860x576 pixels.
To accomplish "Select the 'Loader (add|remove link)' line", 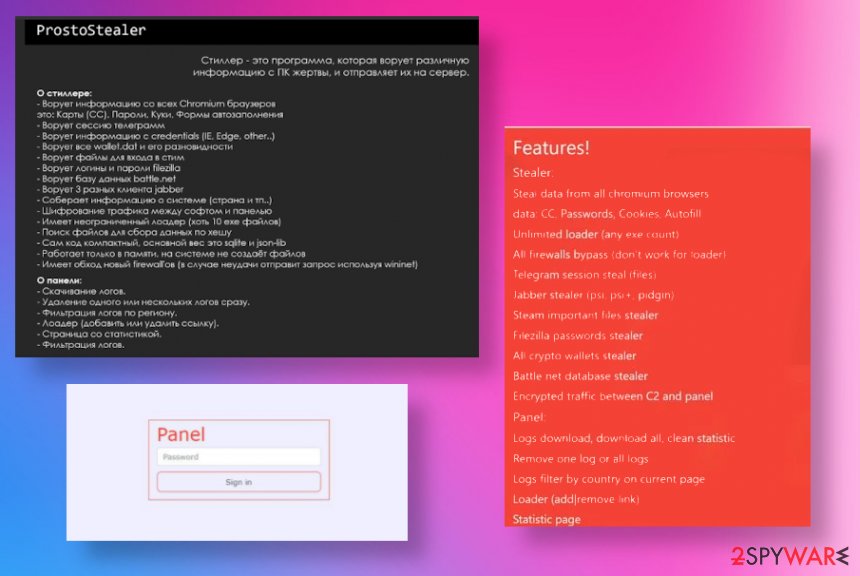I will pyautogui.click(x=576, y=499).
